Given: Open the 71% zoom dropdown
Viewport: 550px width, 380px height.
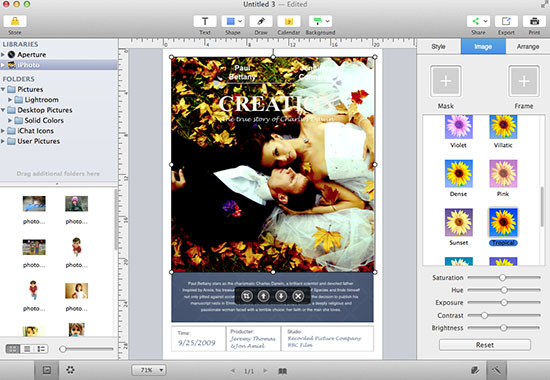Looking at the screenshot, I should click(x=149, y=370).
